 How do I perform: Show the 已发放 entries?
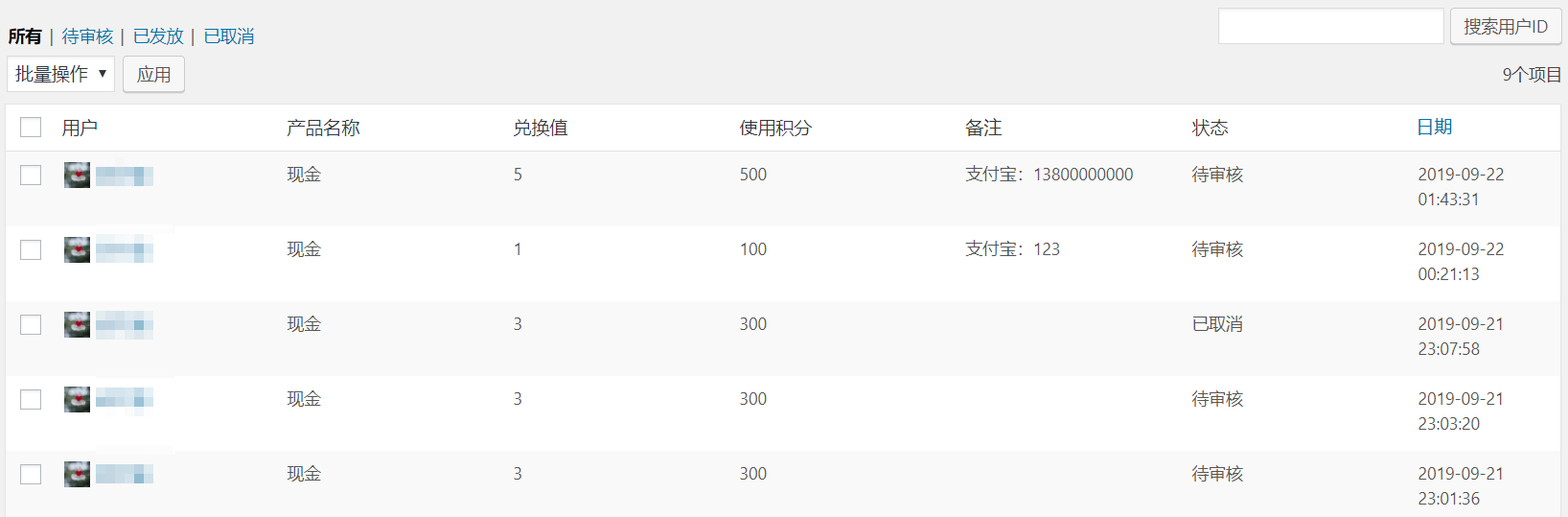pyautogui.click(x=158, y=36)
